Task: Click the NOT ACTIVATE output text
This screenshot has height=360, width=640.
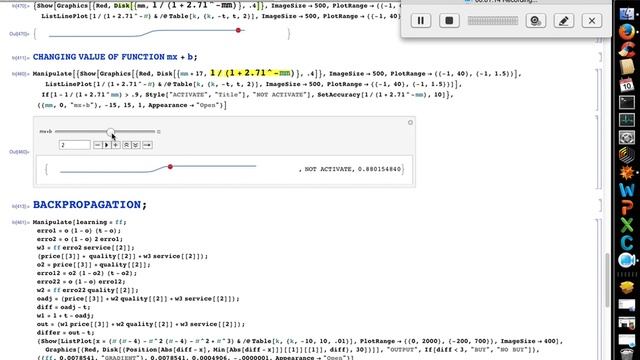Action: pyautogui.click(x=328, y=169)
